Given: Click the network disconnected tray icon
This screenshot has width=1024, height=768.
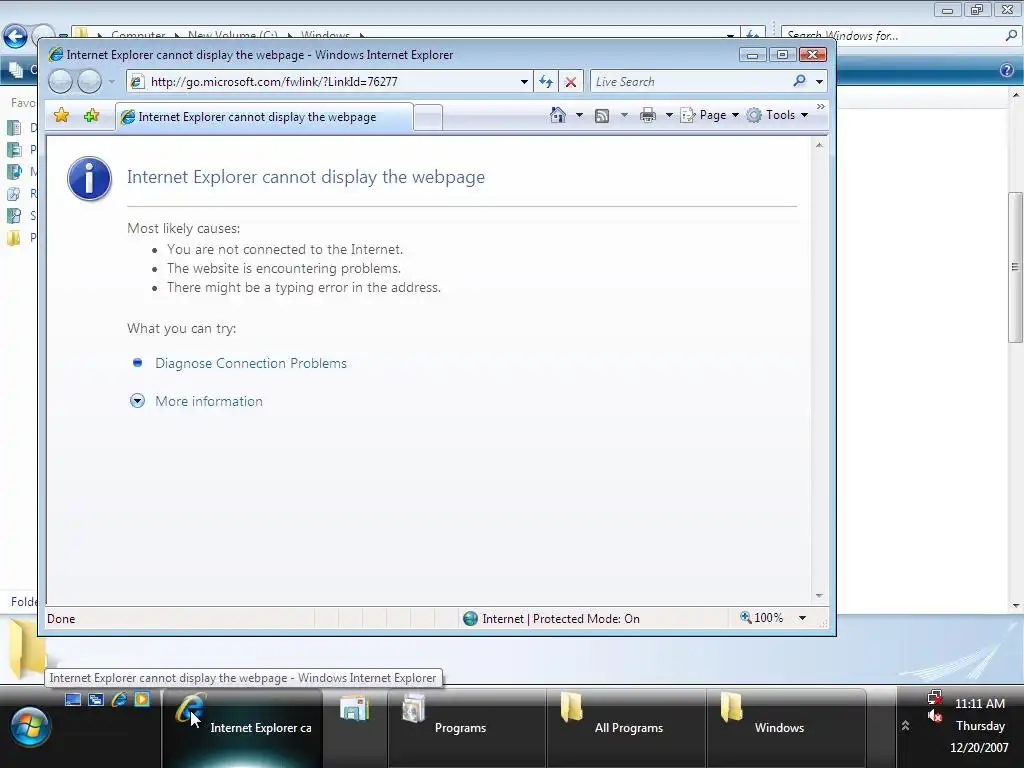Looking at the screenshot, I should tap(935, 697).
